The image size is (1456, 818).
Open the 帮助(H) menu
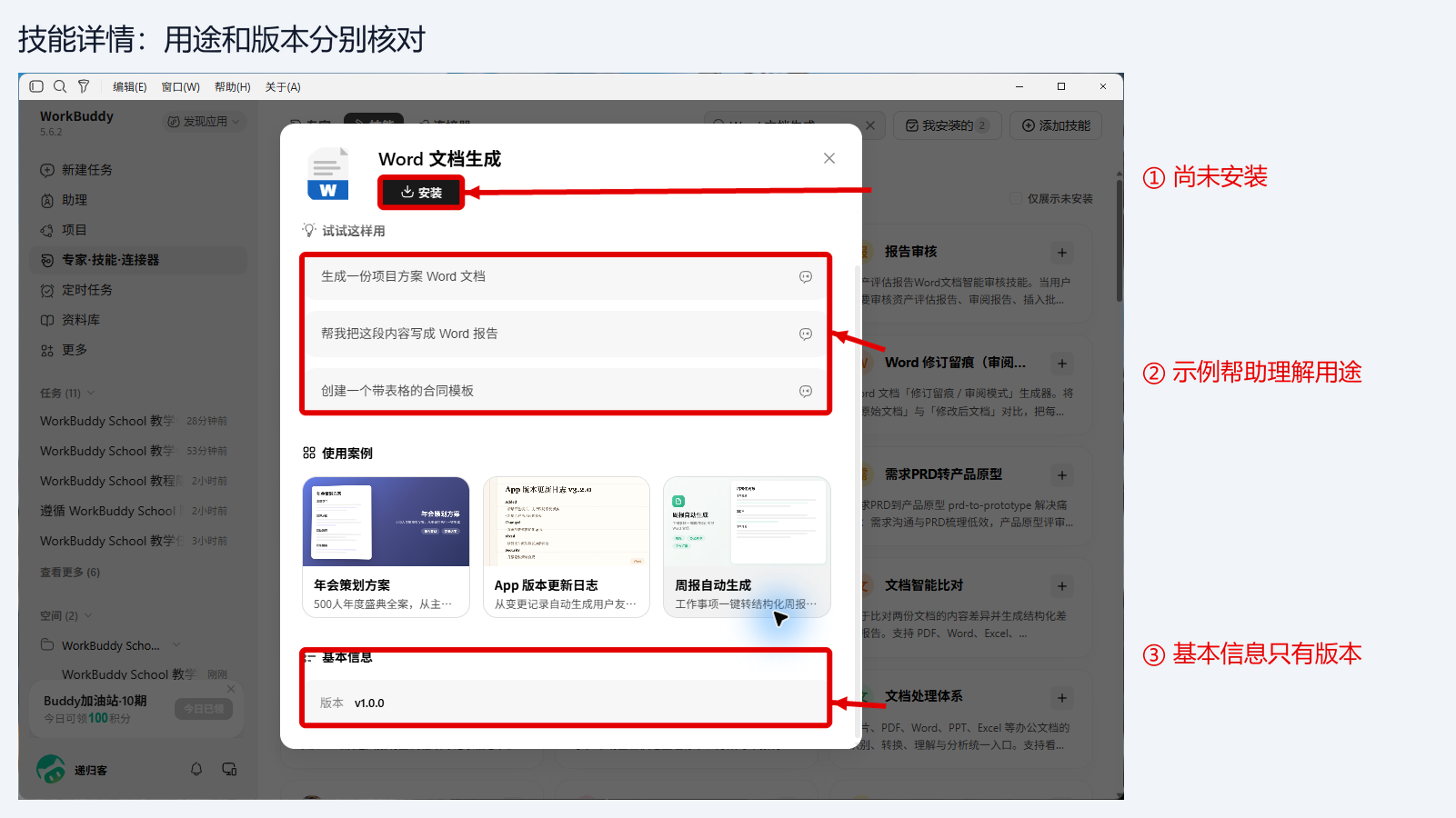tap(233, 86)
